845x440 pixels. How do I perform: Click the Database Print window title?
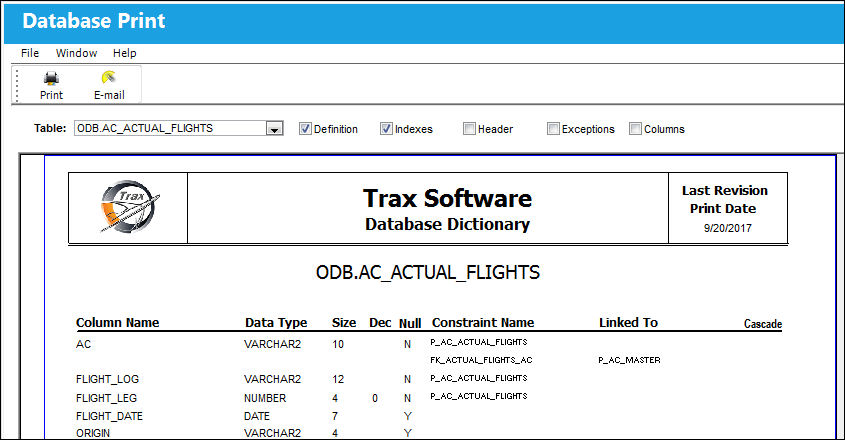94,20
